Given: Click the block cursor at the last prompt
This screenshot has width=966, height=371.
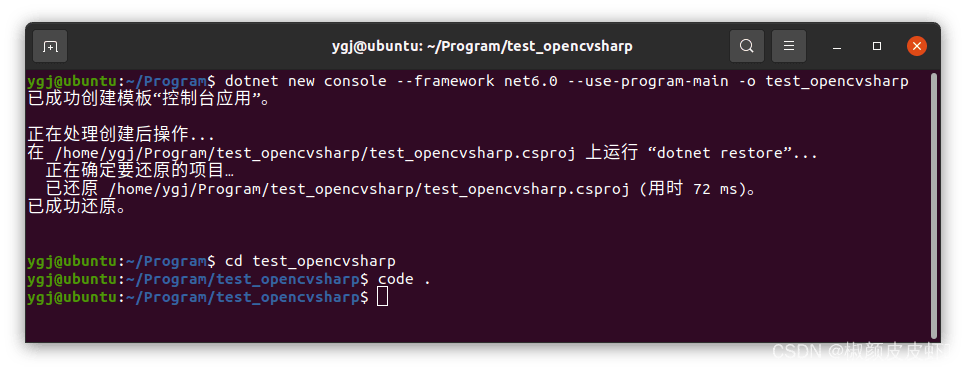Looking at the screenshot, I should [x=383, y=298].
